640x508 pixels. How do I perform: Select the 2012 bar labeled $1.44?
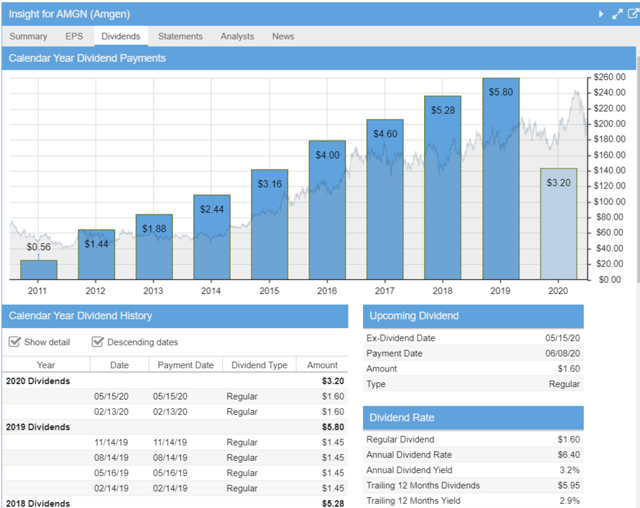point(96,255)
